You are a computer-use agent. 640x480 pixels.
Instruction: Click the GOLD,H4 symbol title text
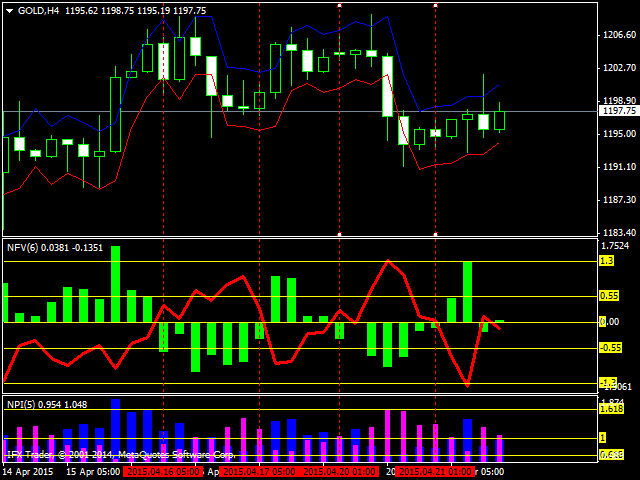[39, 11]
